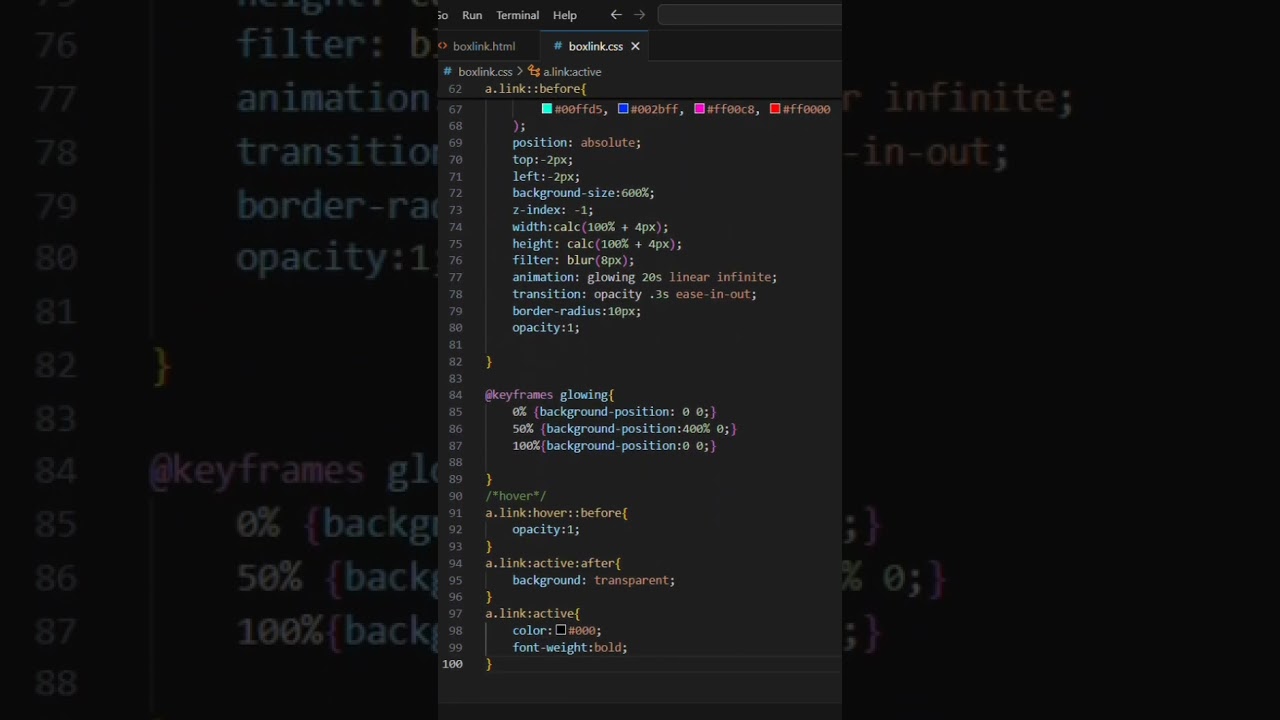Click the '/*hover*/' comment line

pos(516,496)
